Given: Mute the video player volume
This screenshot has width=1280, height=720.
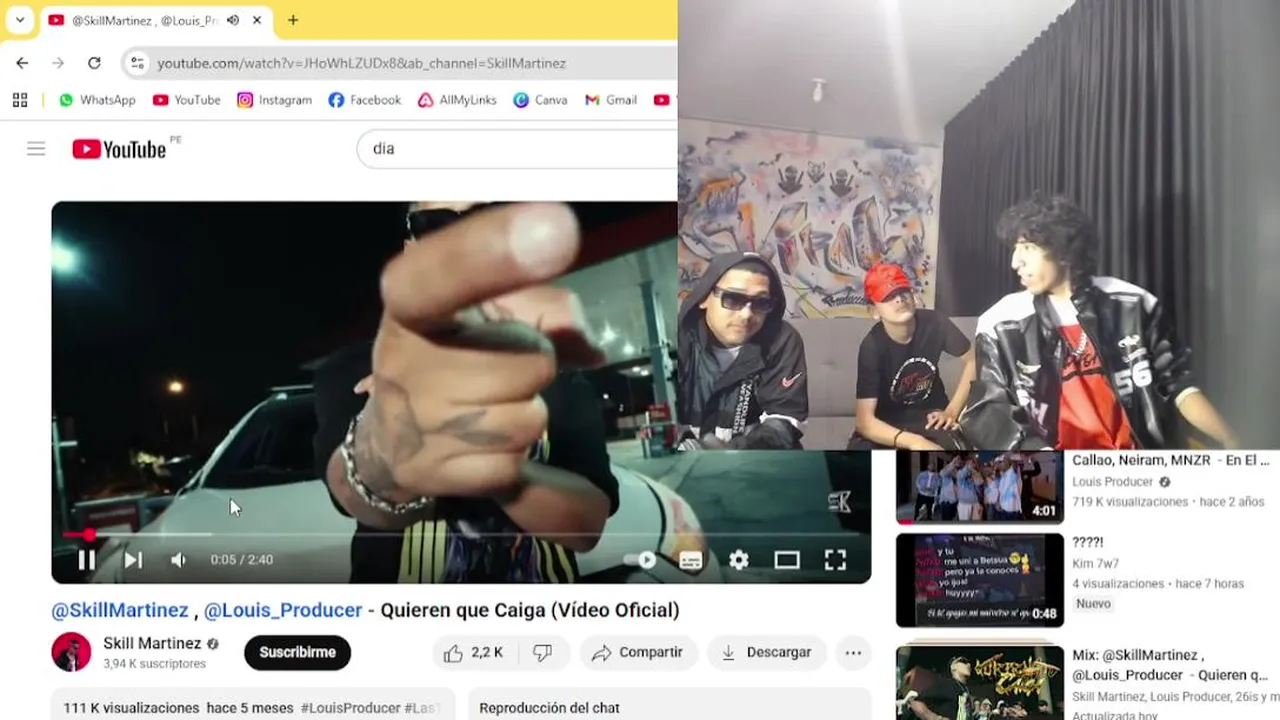Looking at the screenshot, I should click(x=178, y=560).
